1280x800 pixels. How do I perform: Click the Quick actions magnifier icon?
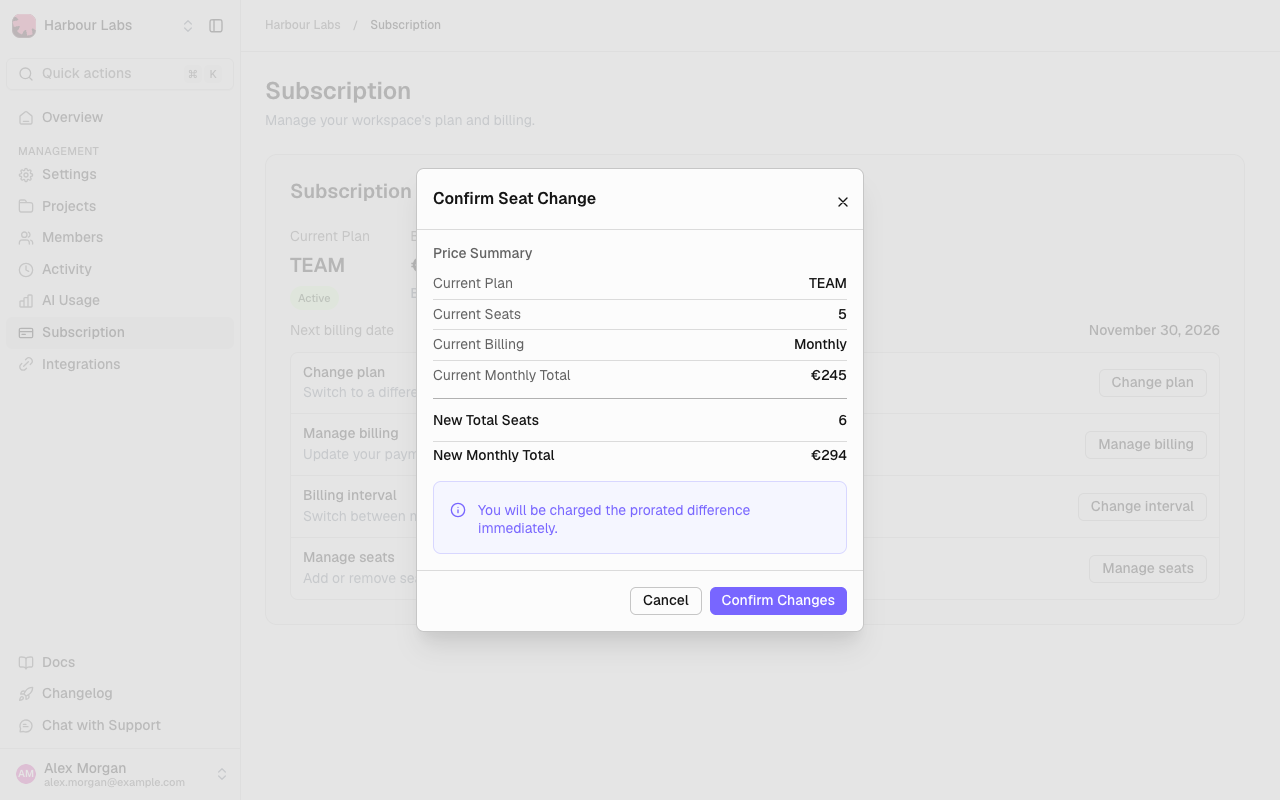[x=26, y=74]
